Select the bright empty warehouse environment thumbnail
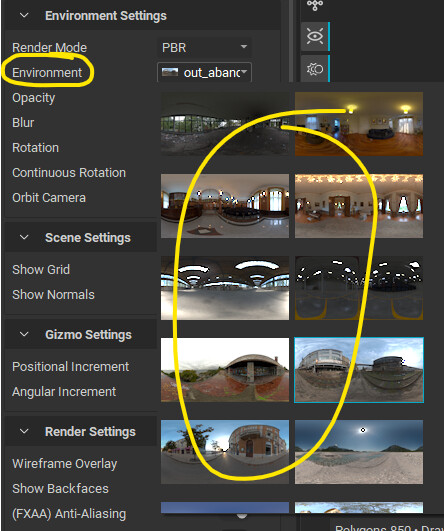444x531 pixels. [225, 288]
